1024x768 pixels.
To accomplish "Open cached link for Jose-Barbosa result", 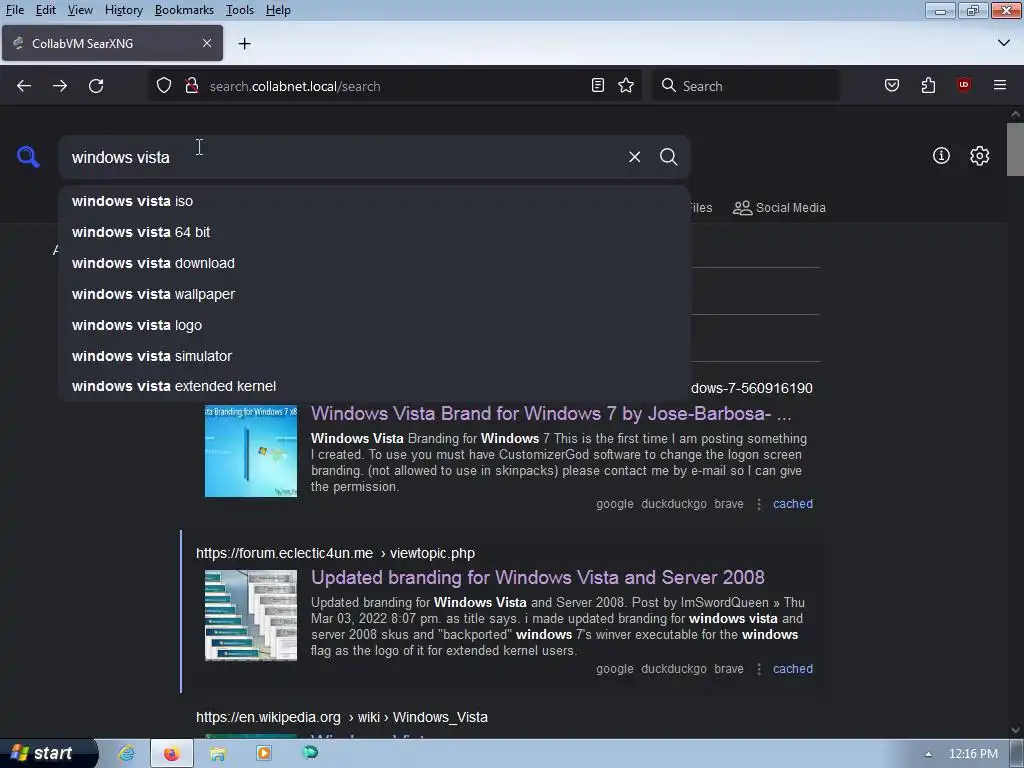I will click(x=793, y=504).
